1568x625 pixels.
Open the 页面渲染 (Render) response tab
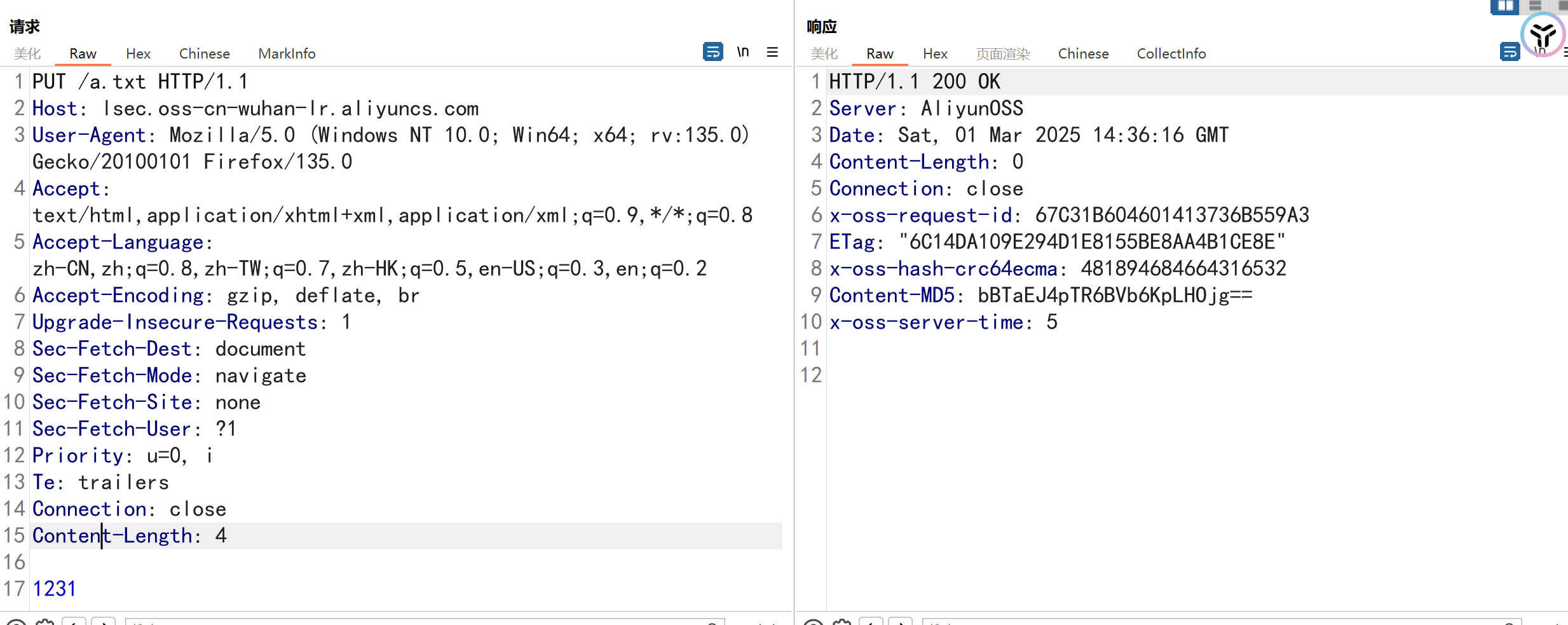[1002, 53]
